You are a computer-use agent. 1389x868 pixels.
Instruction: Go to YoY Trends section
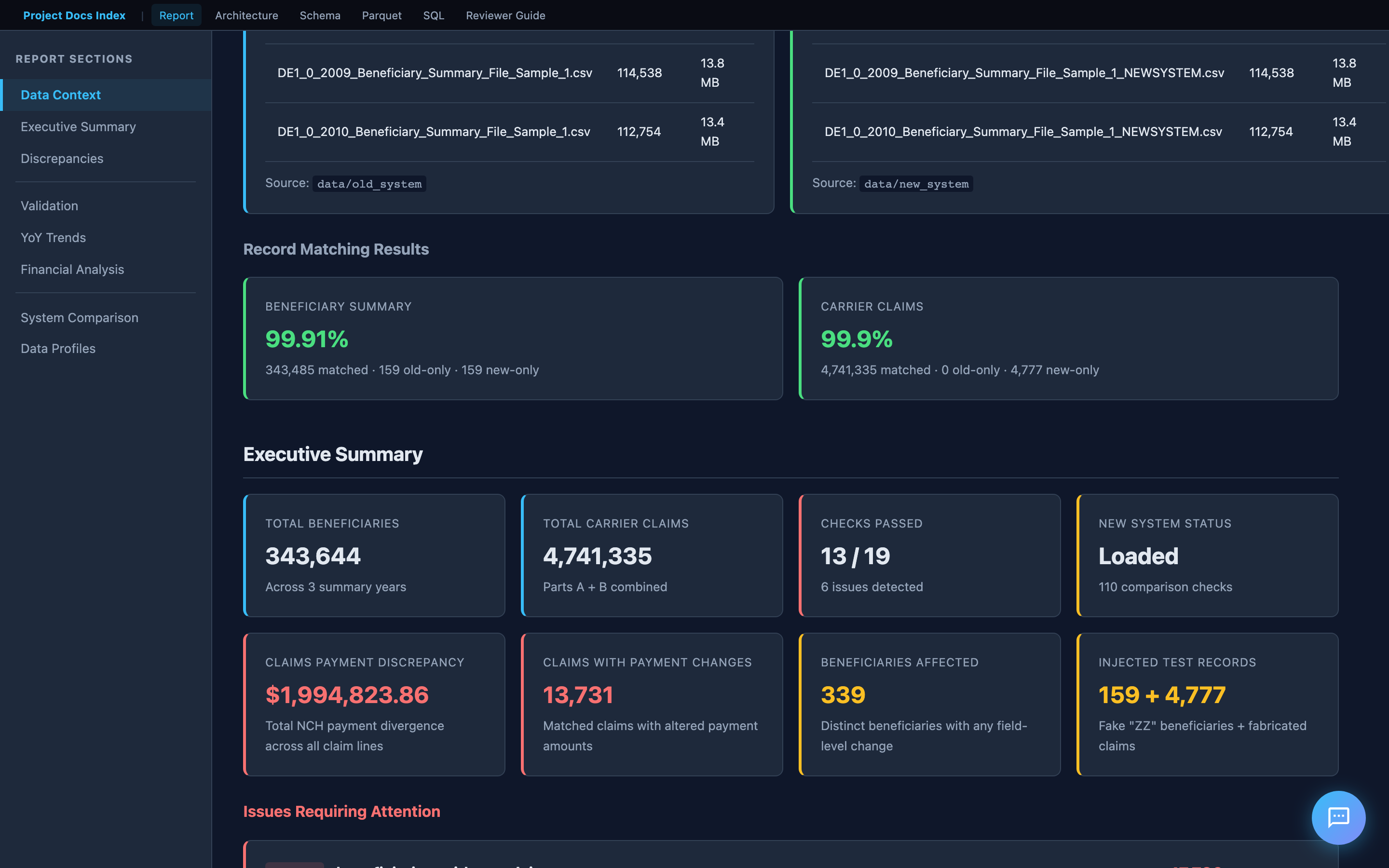pyautogui.click(x=54, y=238)
